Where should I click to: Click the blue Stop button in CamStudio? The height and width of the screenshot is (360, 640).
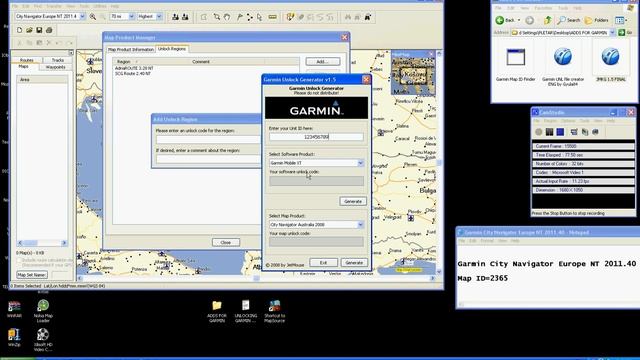[560, 131]
